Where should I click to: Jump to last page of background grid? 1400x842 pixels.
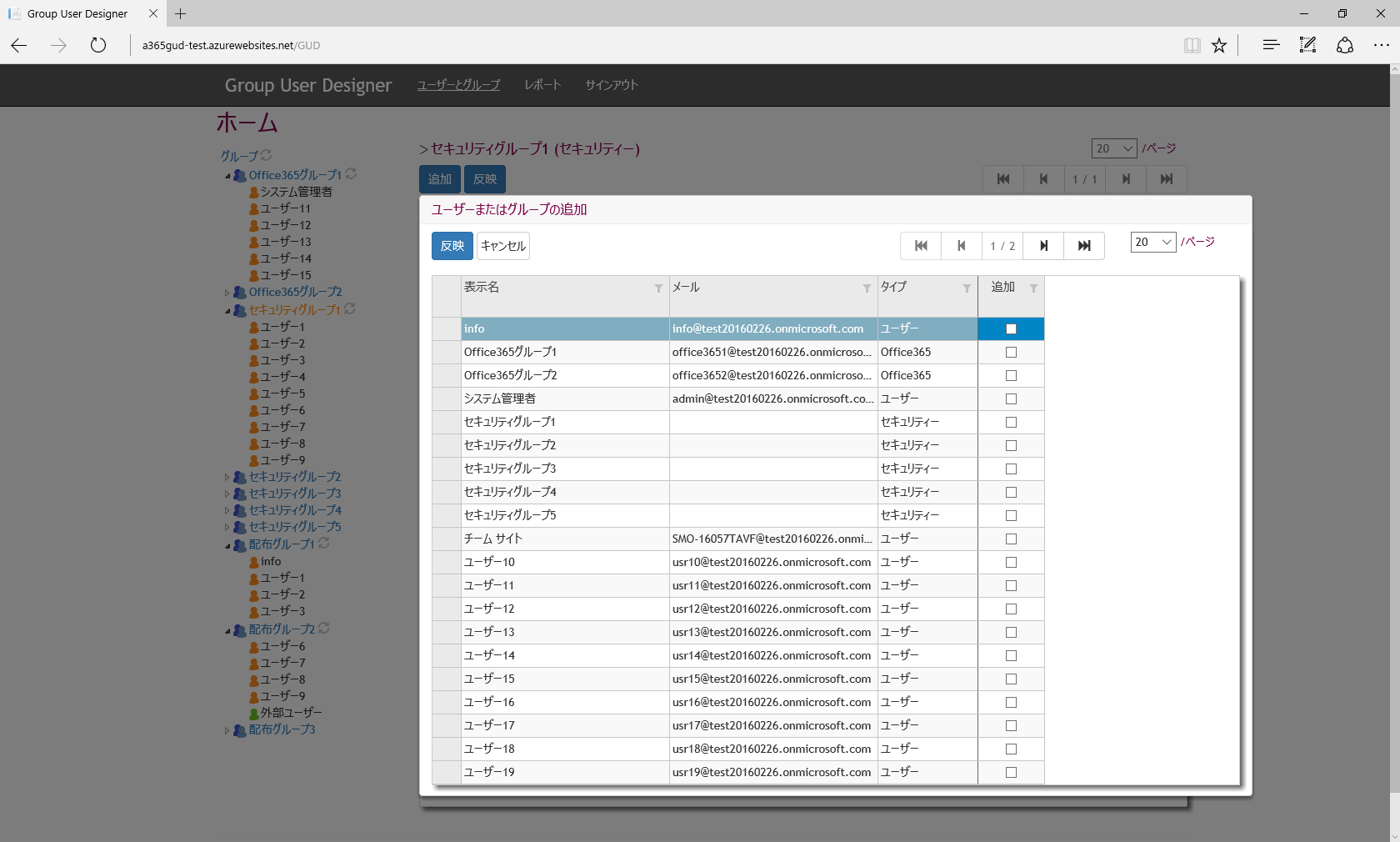tap(1167, 179)
